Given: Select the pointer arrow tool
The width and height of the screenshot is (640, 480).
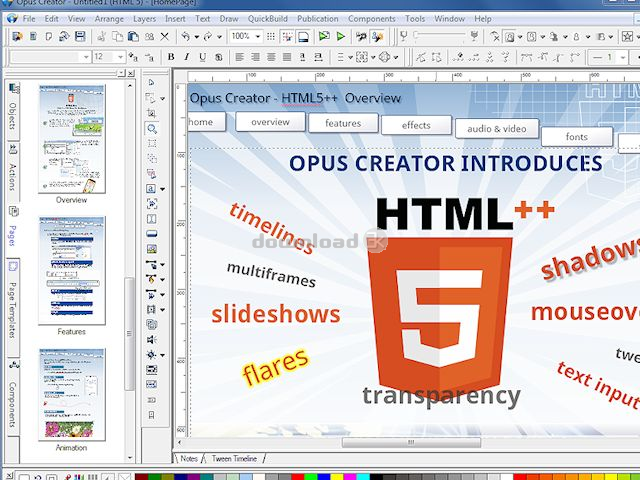Looking at the screenshot, I should click(151, 82).
